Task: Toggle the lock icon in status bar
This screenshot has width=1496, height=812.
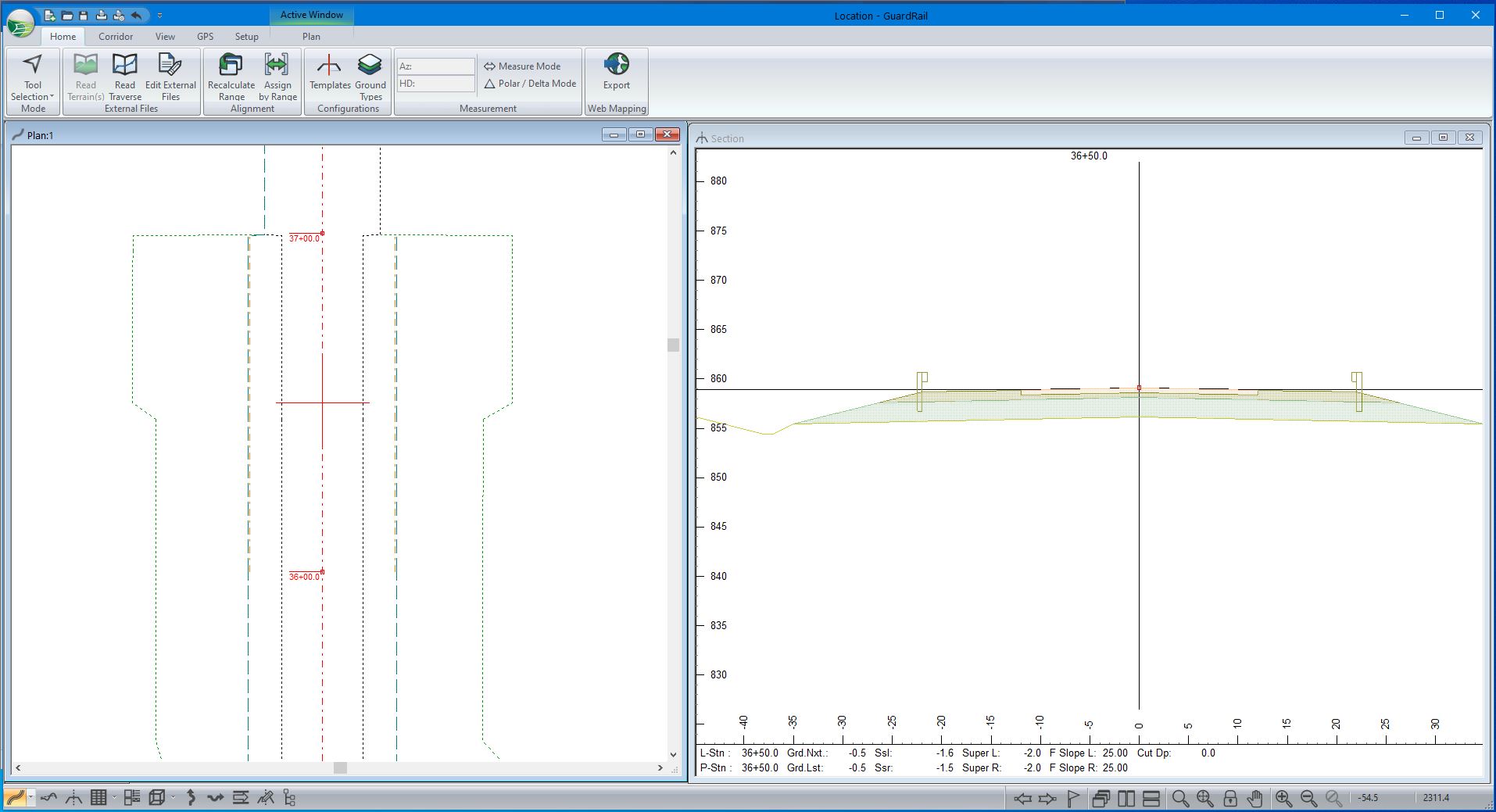Action: pyautogui.click(x=1230, y=799)
